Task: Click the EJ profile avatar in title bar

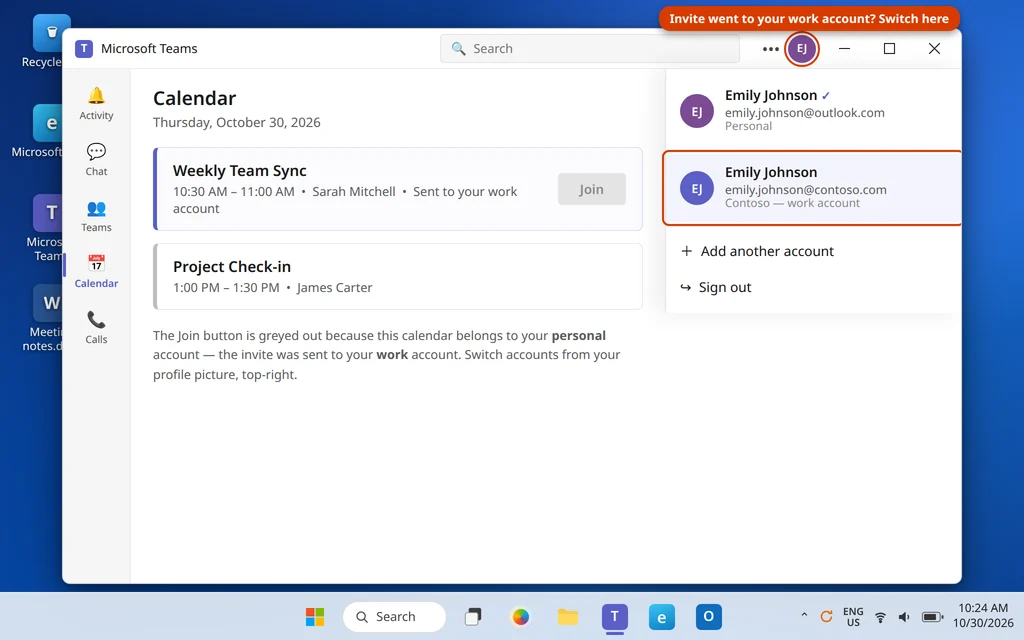Action: pos(801,48)
